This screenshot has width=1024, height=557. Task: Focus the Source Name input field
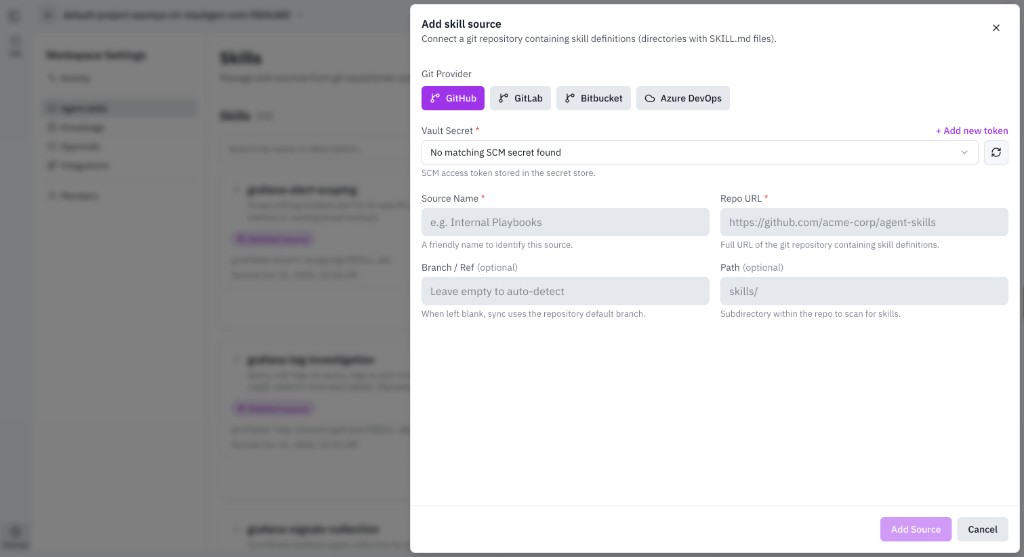pos(565,222)
